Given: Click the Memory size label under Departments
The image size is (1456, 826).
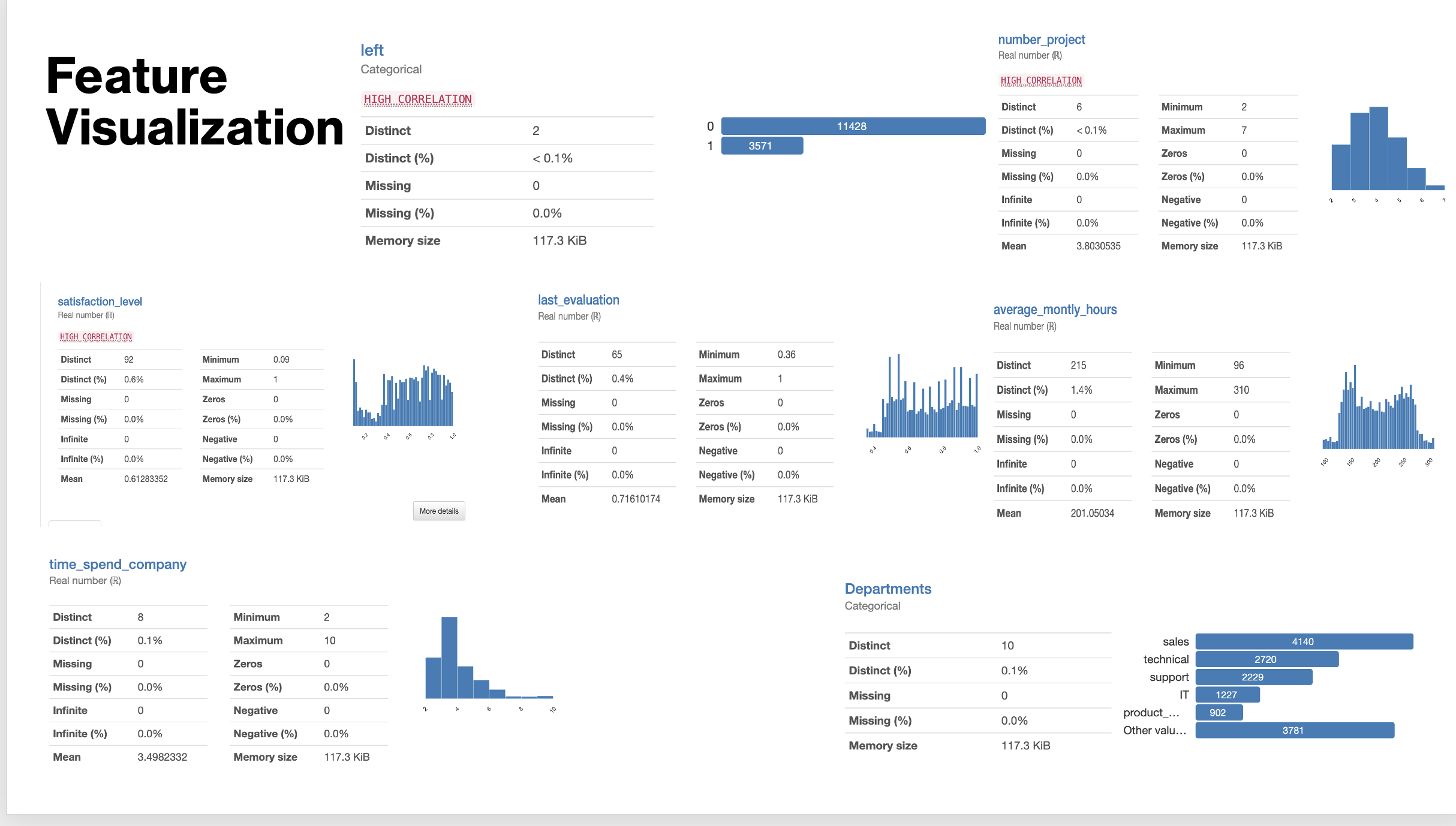Looking at the screenshot, I should tap(883, 746).
